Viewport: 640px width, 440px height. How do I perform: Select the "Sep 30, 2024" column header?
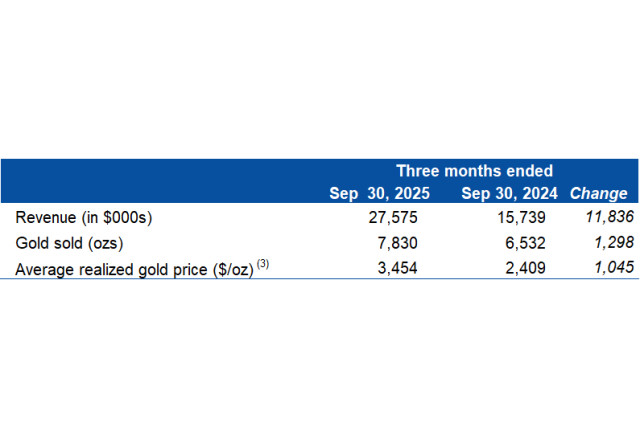coord(511,194)
